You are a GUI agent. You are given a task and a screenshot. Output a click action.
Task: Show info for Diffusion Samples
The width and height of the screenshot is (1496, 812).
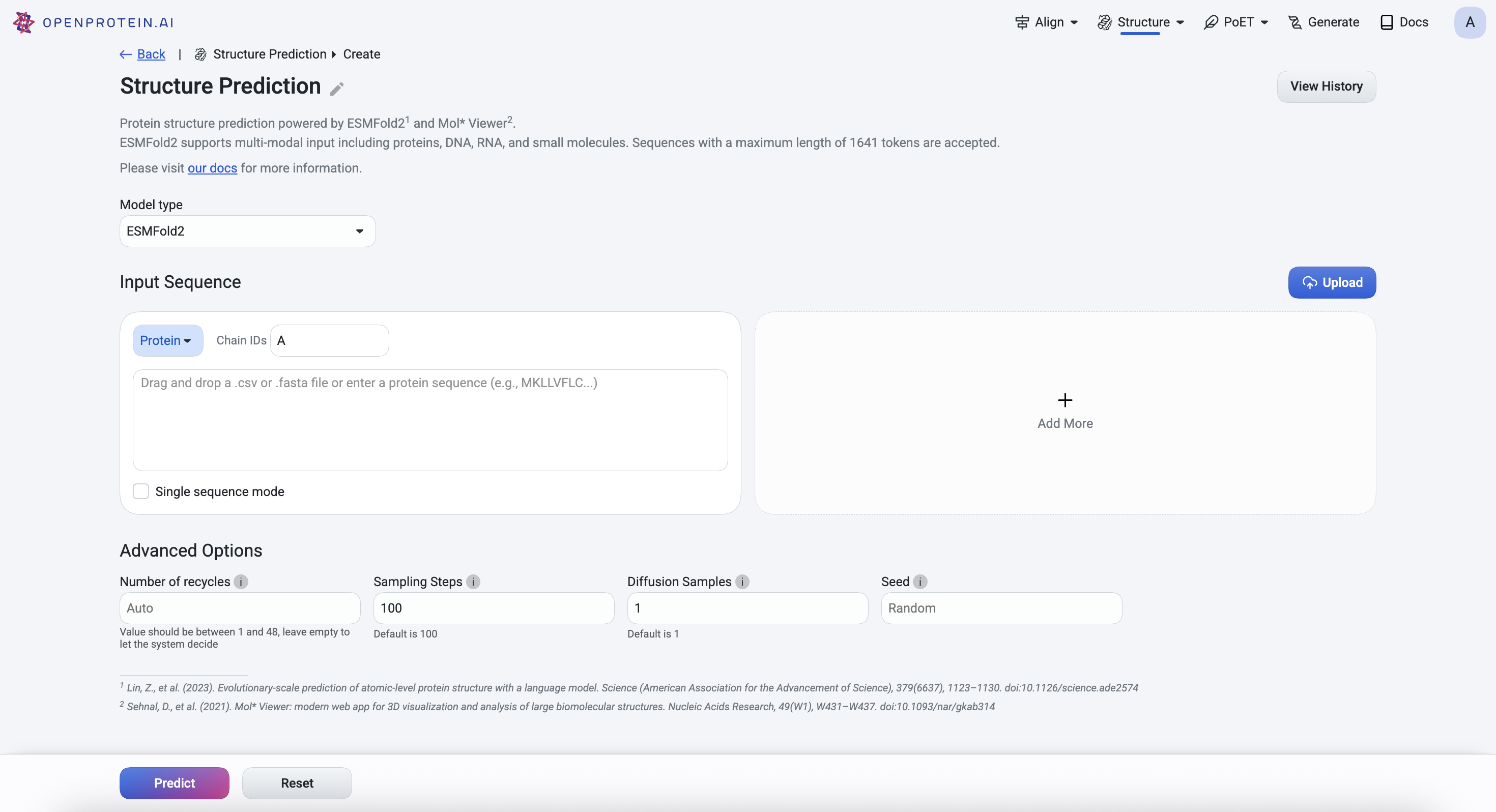pos(742,582)
